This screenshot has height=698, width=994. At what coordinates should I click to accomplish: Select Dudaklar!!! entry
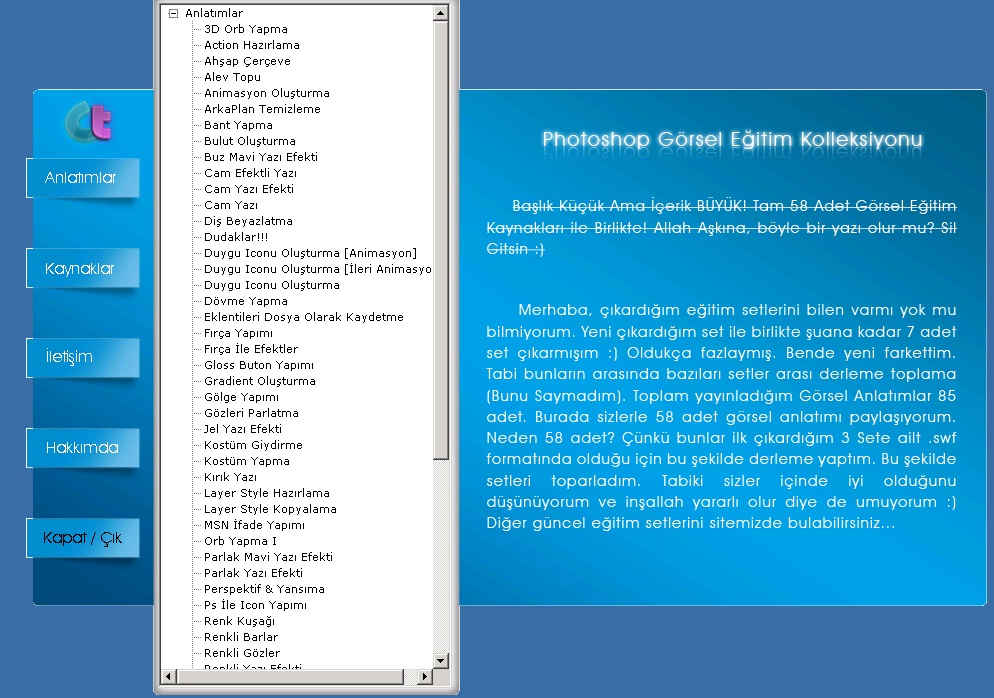tap(236, 237)
